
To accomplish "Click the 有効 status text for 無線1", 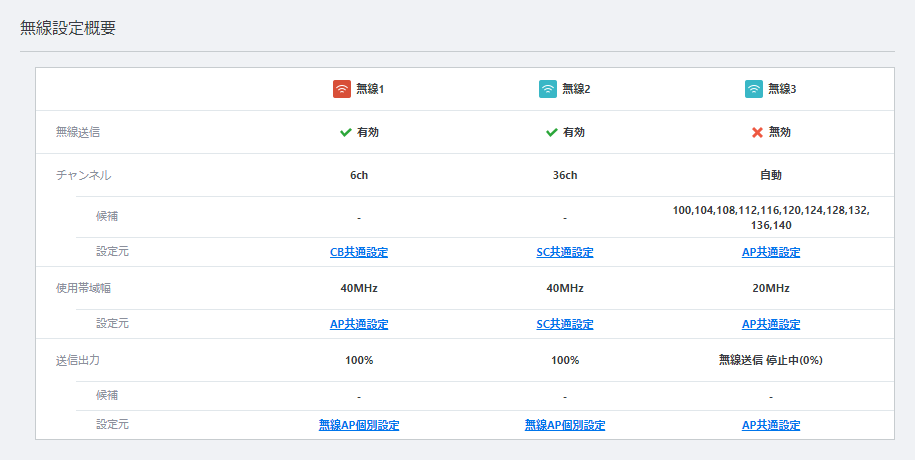I will (x=368, y=133).
